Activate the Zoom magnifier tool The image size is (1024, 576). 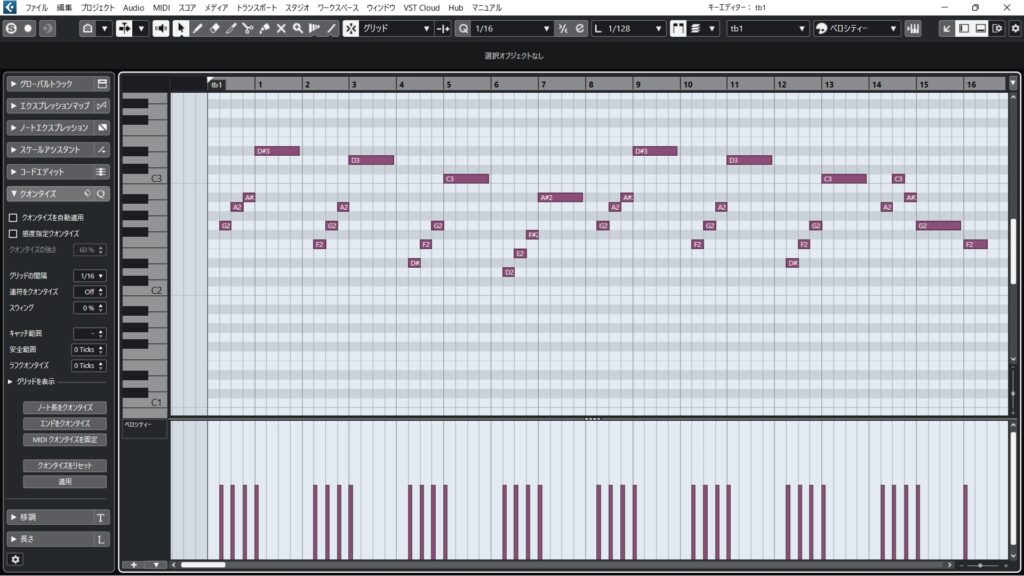pos(298,29)
